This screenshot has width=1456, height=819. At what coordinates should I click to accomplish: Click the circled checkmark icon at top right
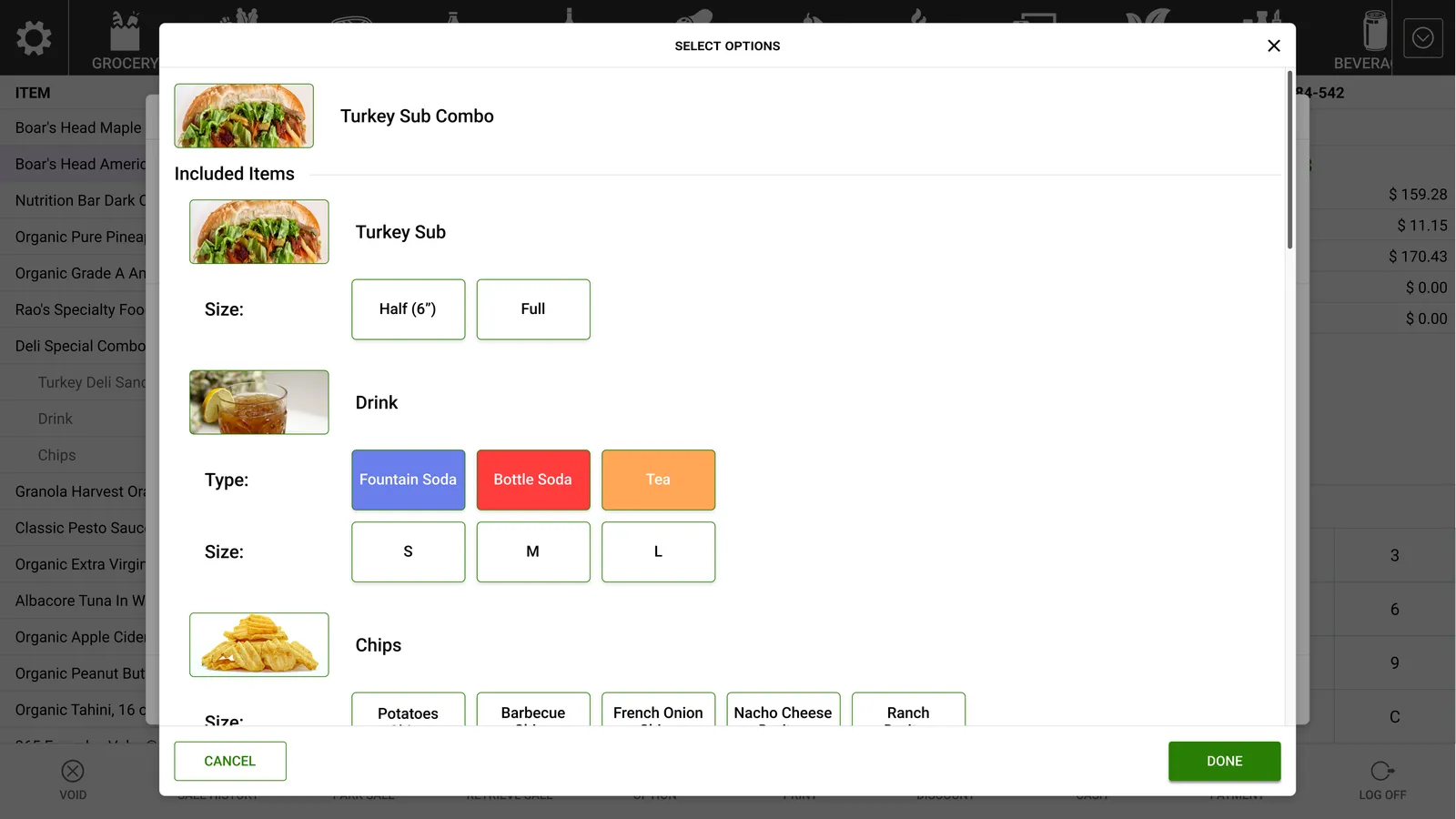pyautogui.click(x=1423, y=38)
